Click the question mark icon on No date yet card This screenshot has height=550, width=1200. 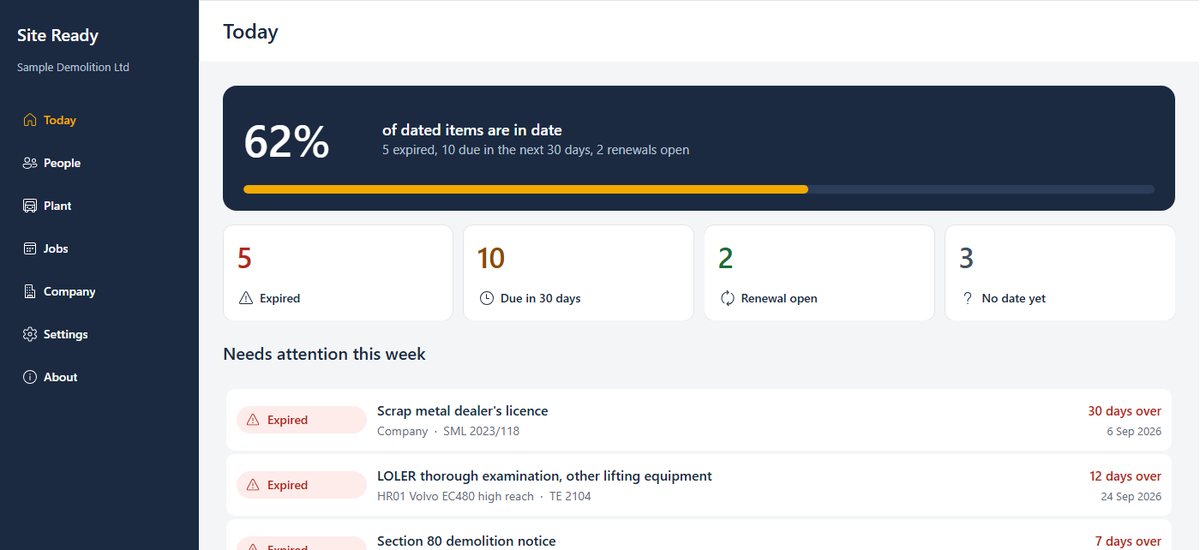(x=968, y=298)
